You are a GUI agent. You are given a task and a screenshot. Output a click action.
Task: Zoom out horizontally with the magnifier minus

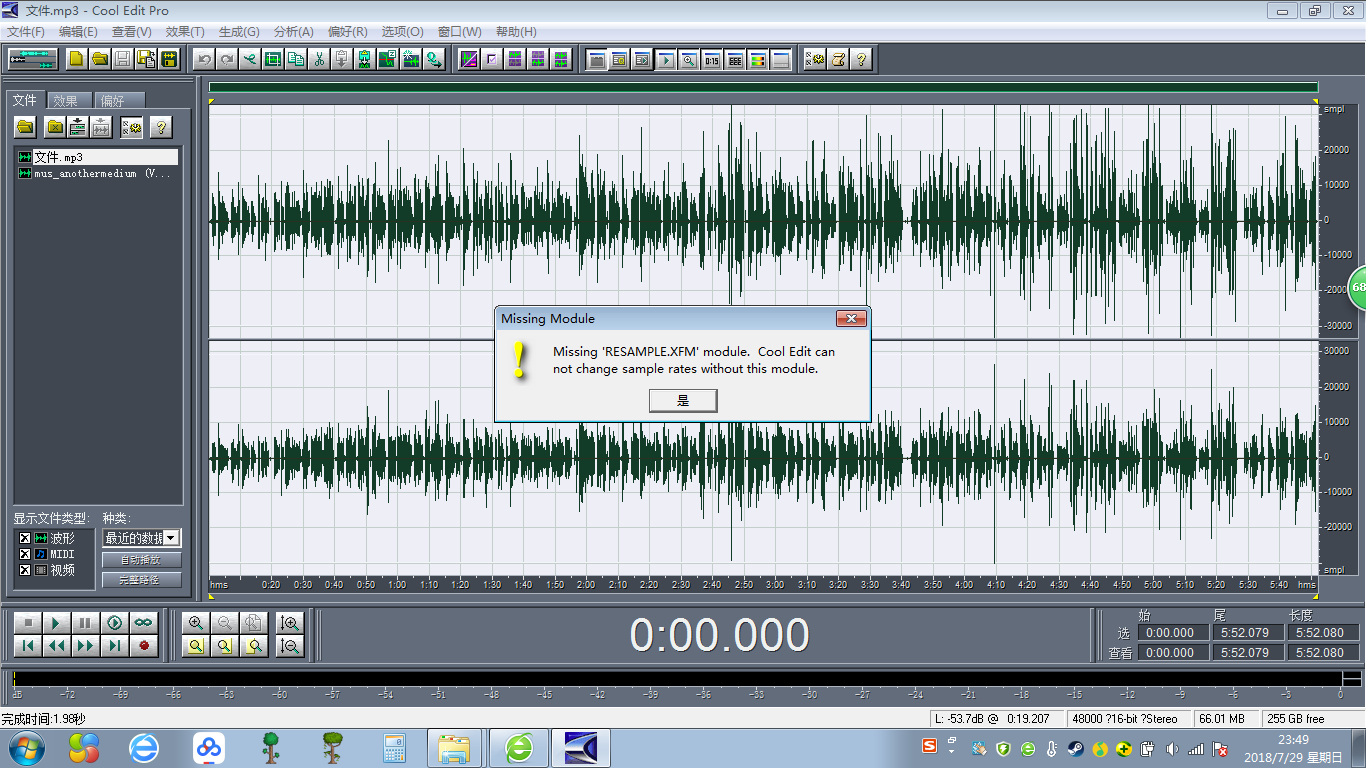point(224,622)
